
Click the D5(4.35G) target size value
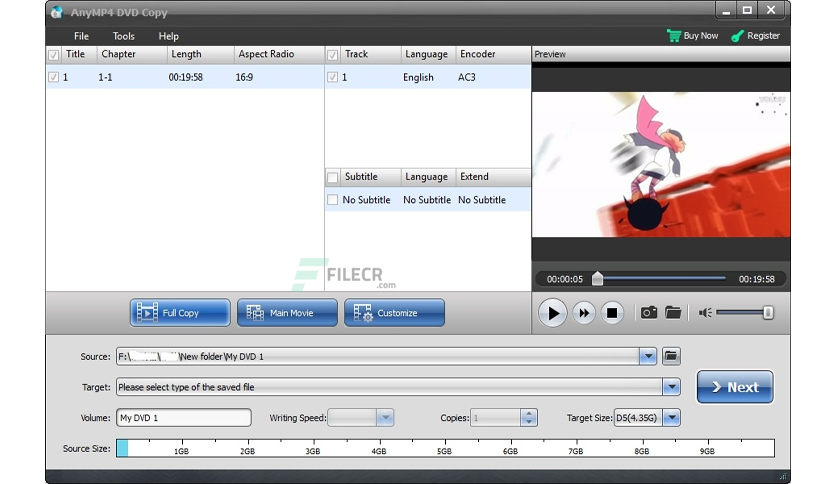[x=638, y=417]
